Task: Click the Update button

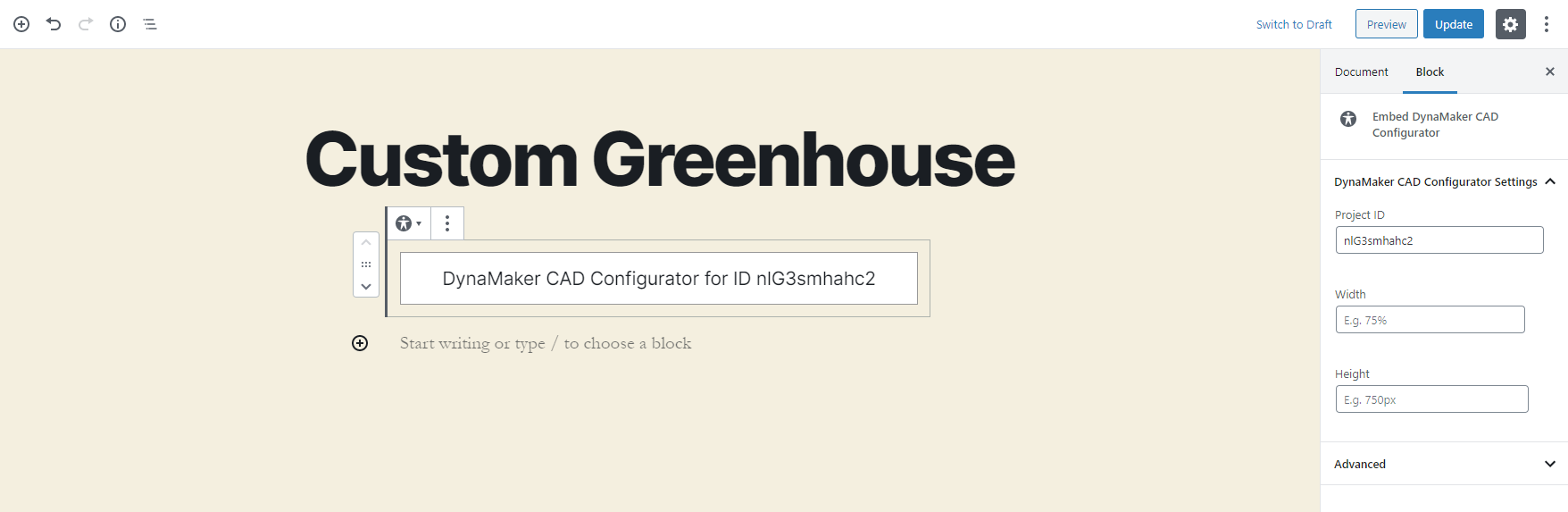Action: pyautogui.click(x=1454, y=24)
